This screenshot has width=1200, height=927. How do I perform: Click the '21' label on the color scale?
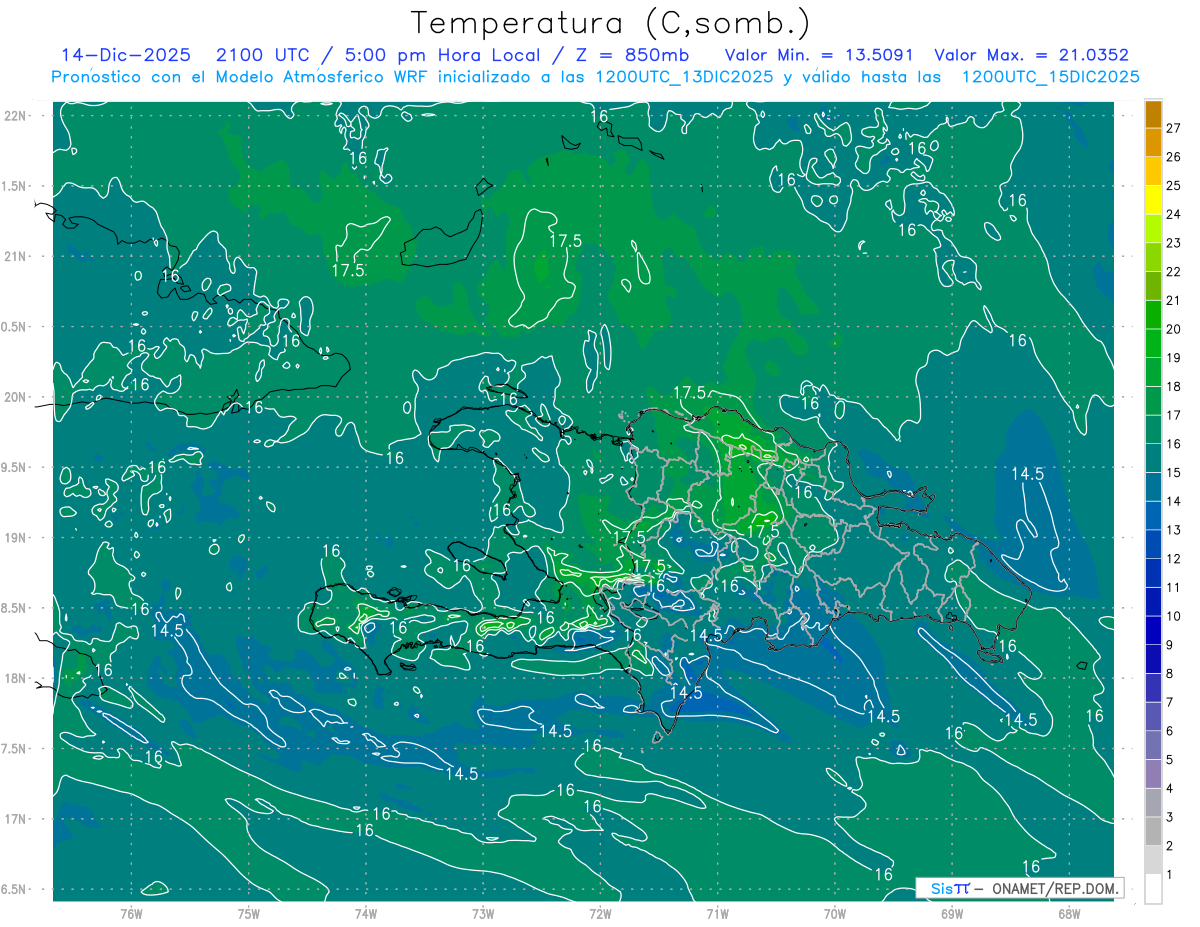point(1174,300)
